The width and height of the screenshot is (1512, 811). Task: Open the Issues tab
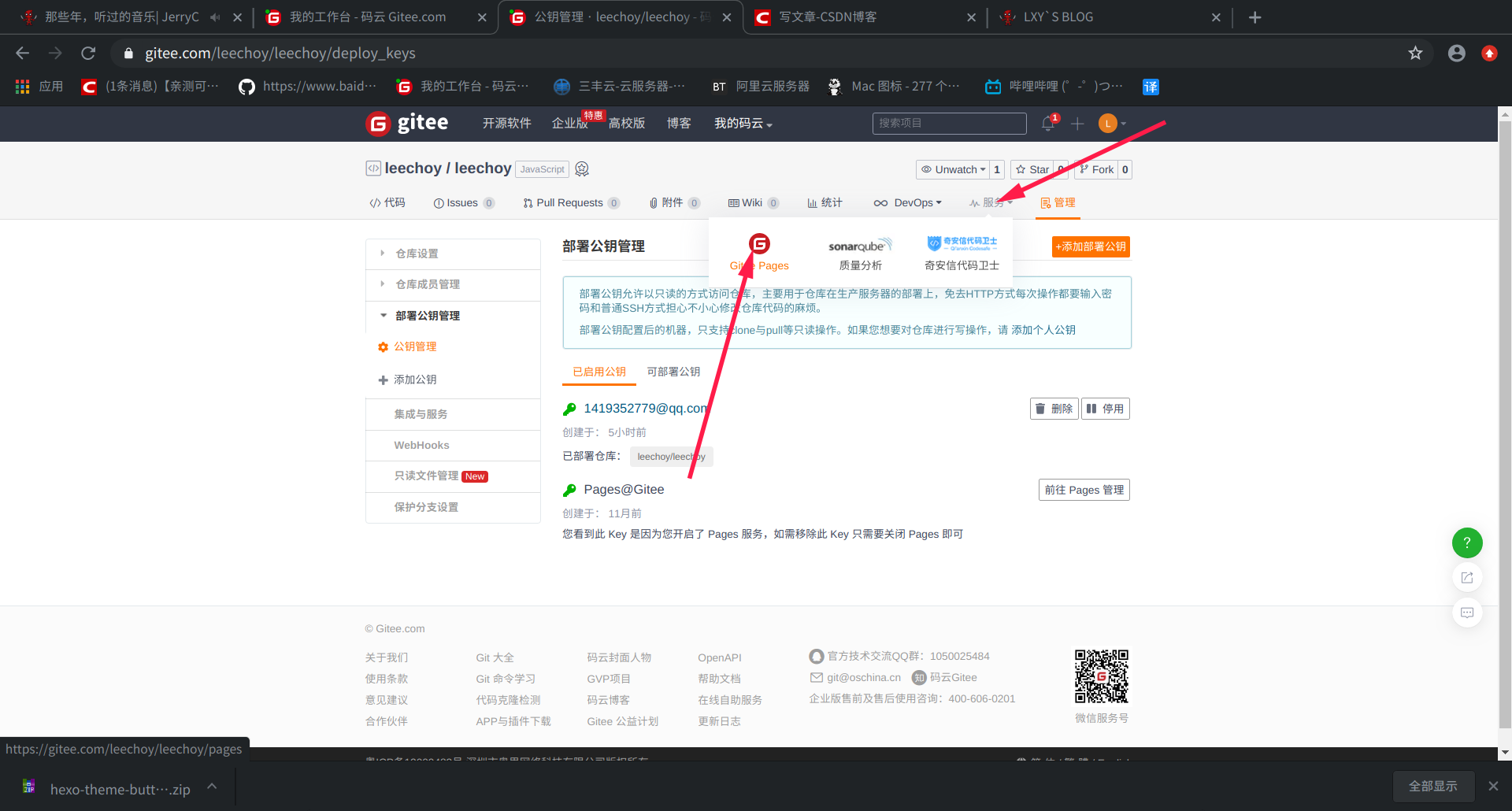coord(464,202)
